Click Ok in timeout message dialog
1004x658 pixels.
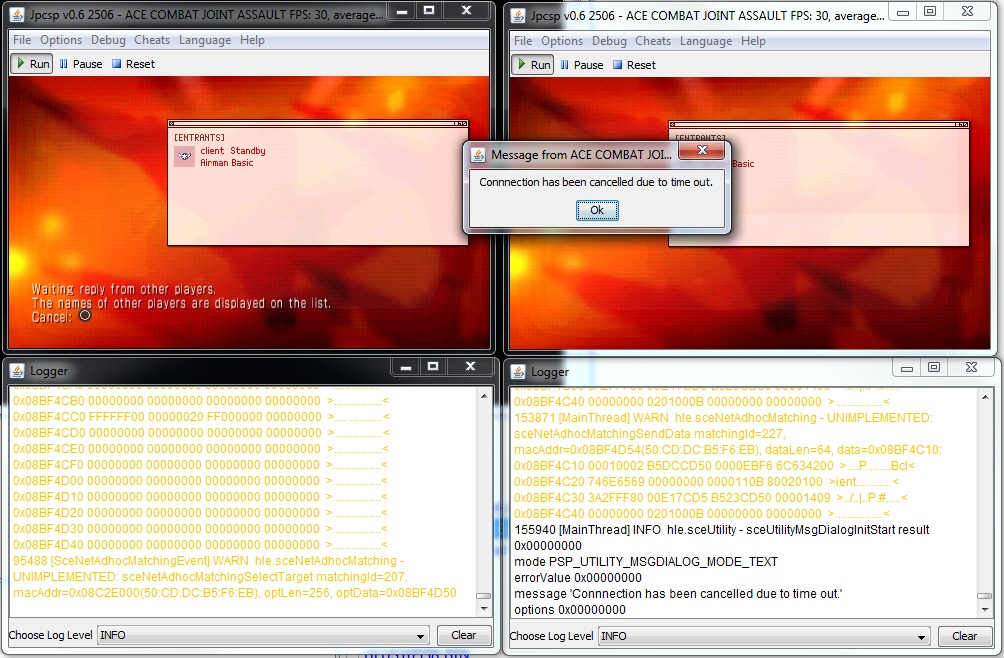pos(597,210)
